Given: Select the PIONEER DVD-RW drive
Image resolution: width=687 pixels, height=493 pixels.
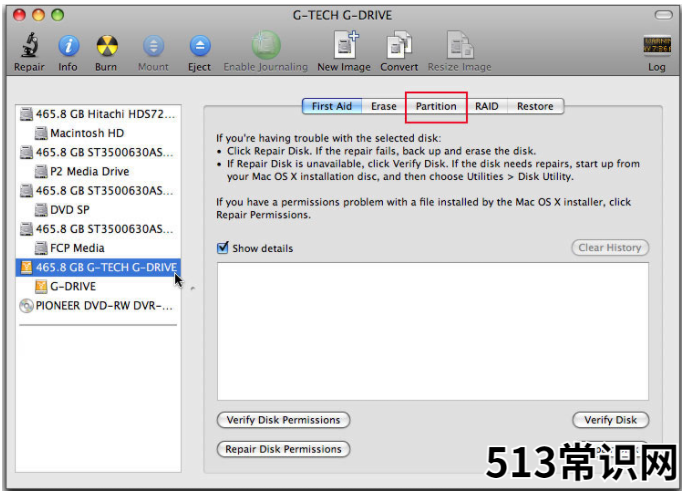Looking at the screenshot, I should tap(98, 305).
